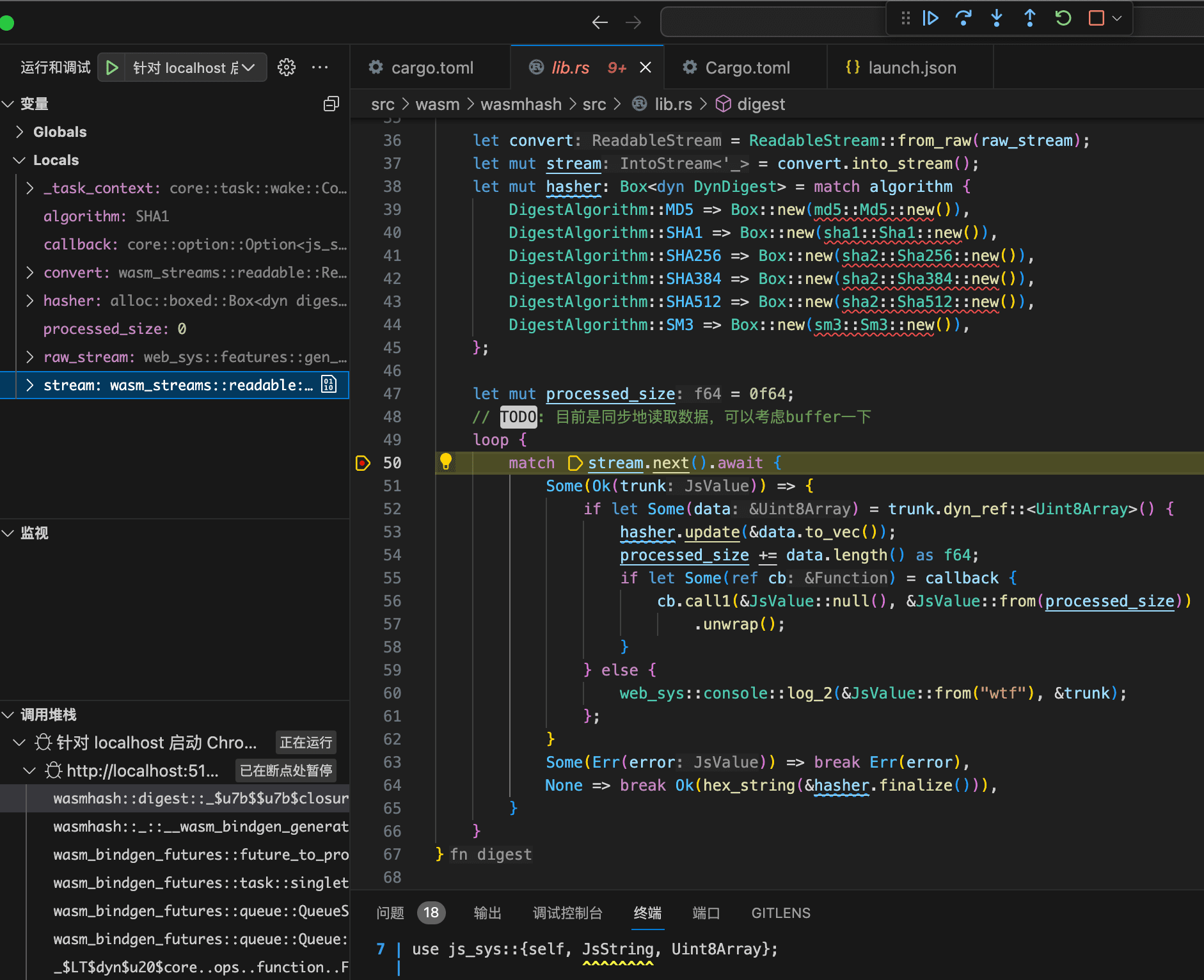Click the Continue debug button
The width and height of the screenshot is (1204, 980).
click(x=931, y=18)
